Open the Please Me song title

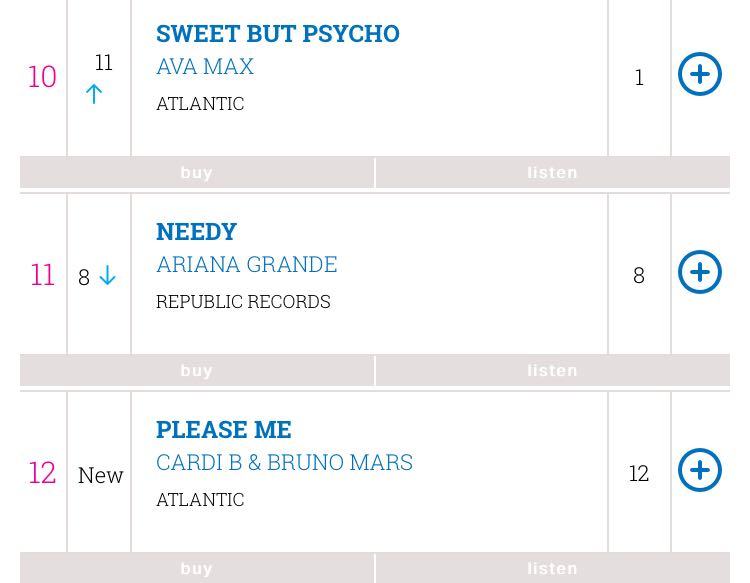pos(223,429)
